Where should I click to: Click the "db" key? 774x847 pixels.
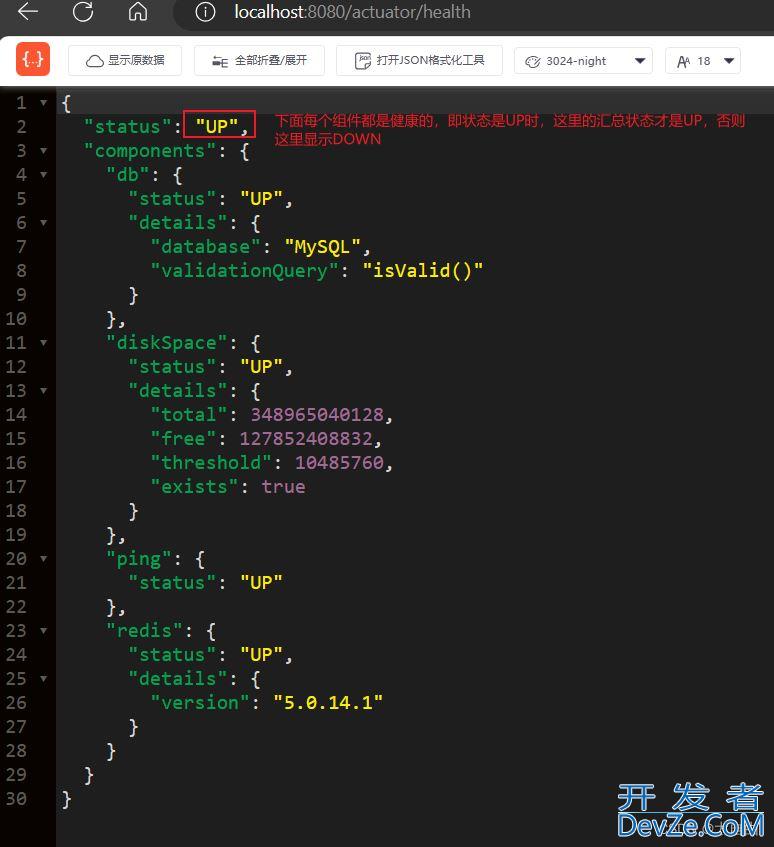pyautogui.click(x=127, y=174)
